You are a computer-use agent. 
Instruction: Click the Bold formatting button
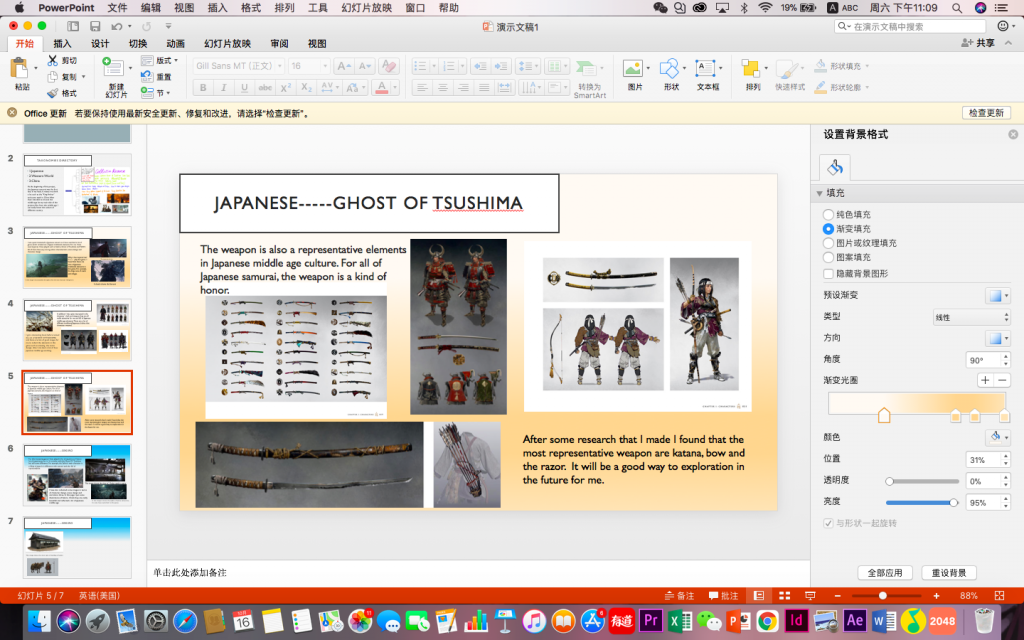[203, 87]
